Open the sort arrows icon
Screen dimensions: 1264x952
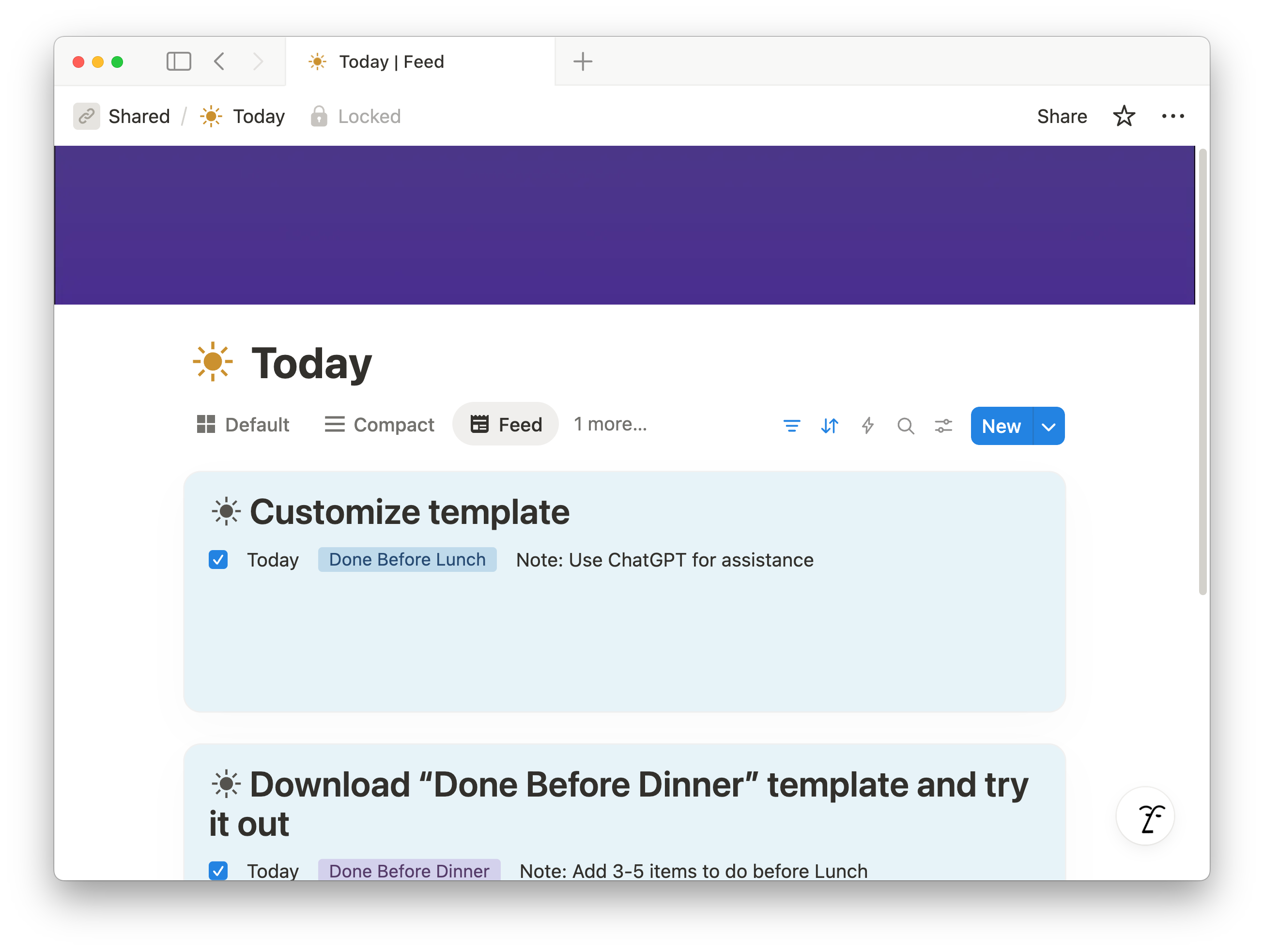(x=829, y=426)
